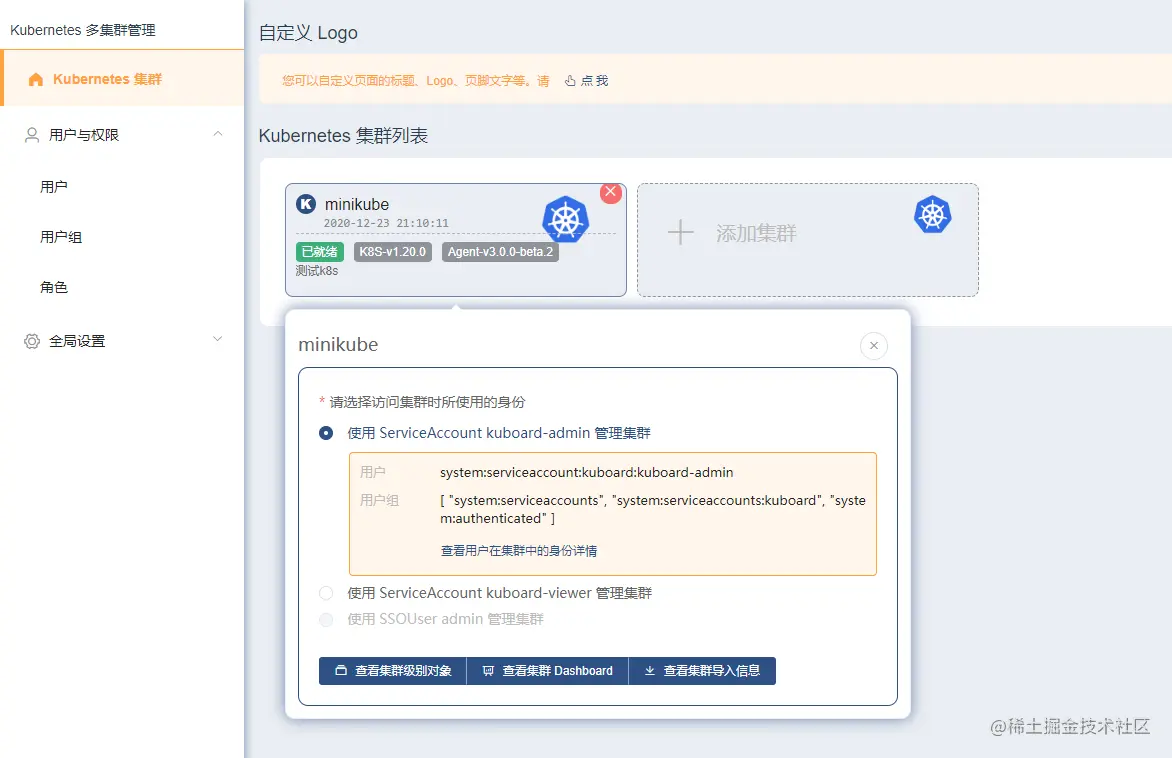Select the SSOUser admin radio option
Screen dimensions: 1172x758
click(x=326, y=619)
